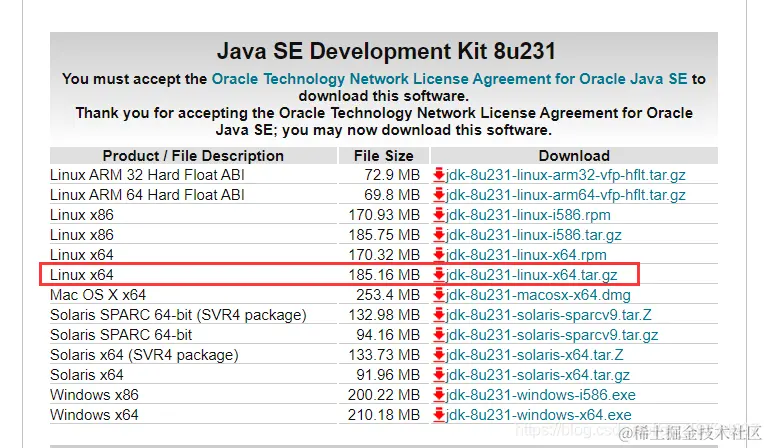Download jdk-8u231-linux-i586.rpm
Screen dimensions: 768x448
[x=528, y=215]
